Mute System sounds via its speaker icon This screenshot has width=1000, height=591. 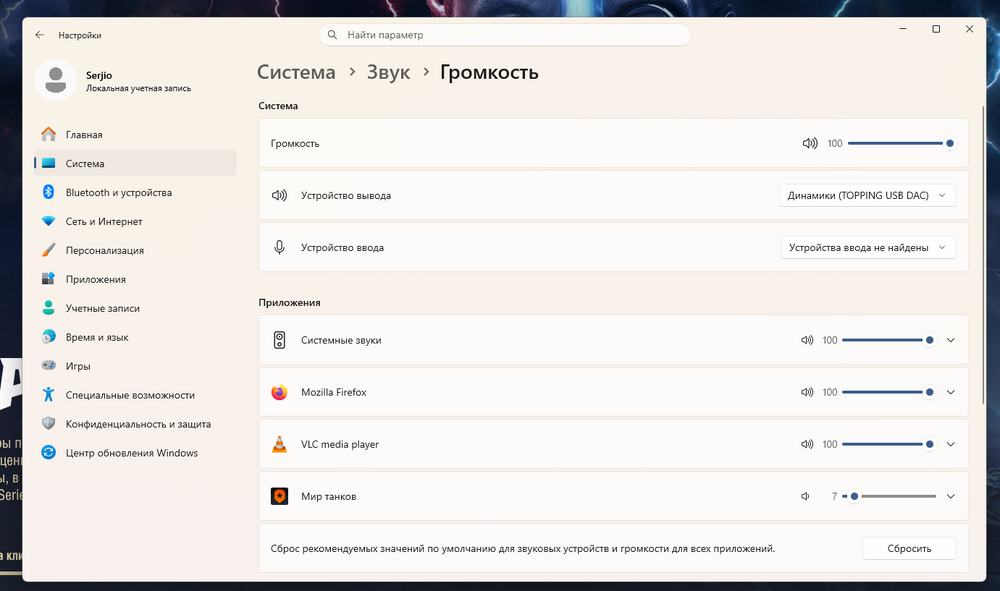pyautogui.click(x=807, y=340)
